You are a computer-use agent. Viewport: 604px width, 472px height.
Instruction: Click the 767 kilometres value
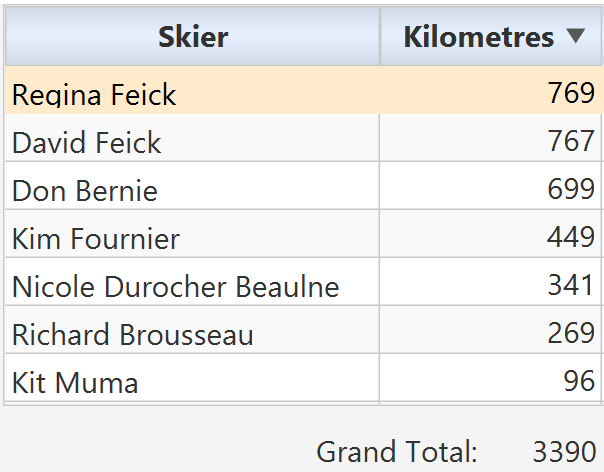[571, 141]
